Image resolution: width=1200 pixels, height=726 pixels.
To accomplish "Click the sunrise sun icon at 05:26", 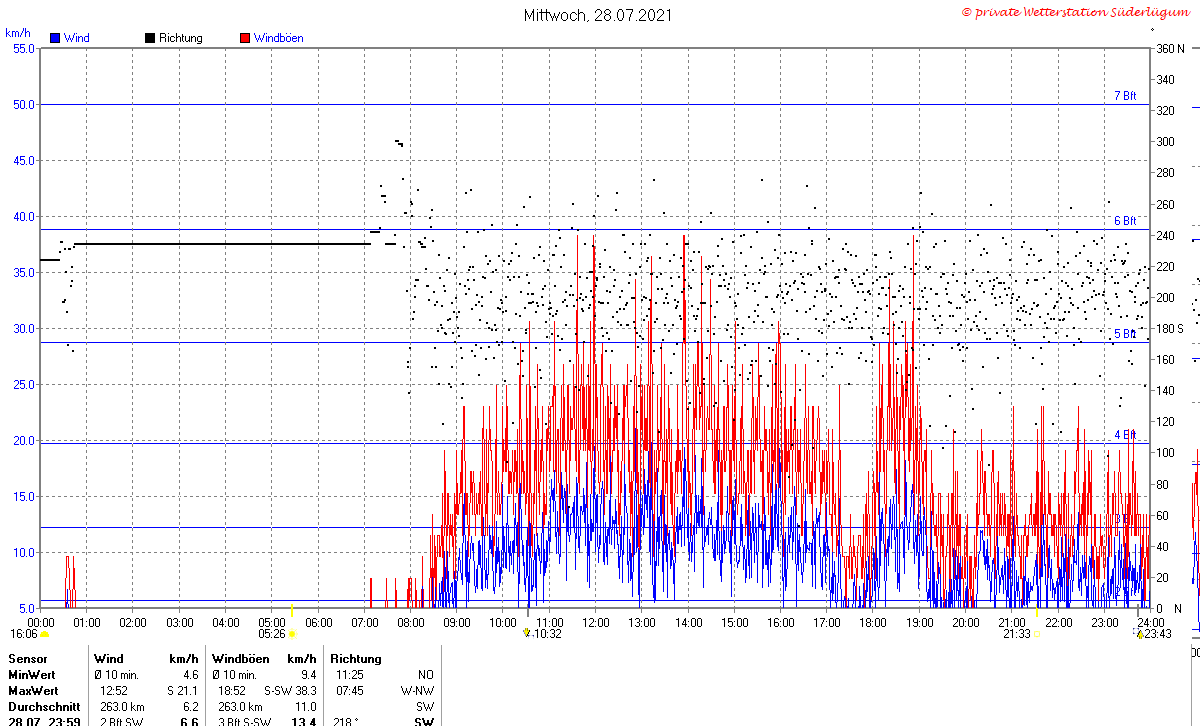I will tap(292, 634).
